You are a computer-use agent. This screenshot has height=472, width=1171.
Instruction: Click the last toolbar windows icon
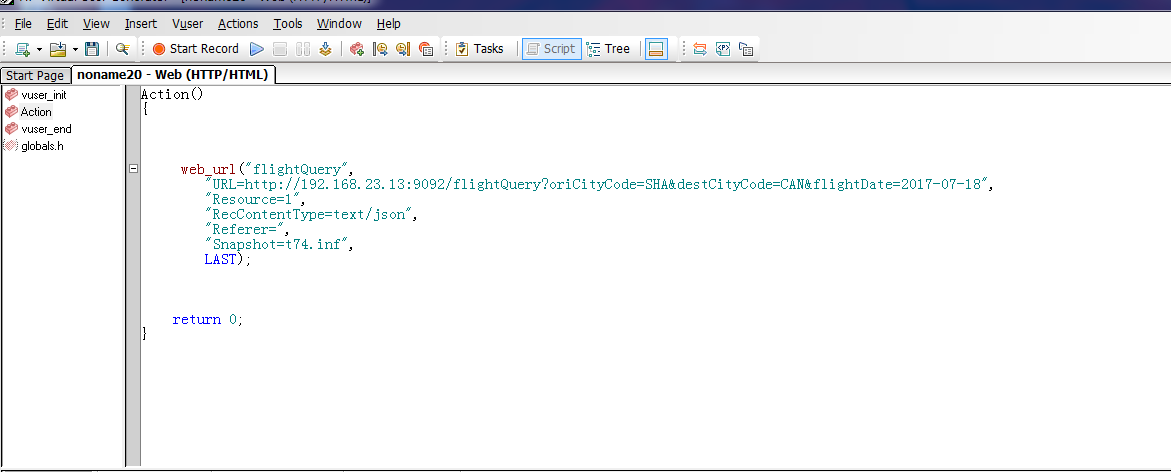click(x=746, y=49)
